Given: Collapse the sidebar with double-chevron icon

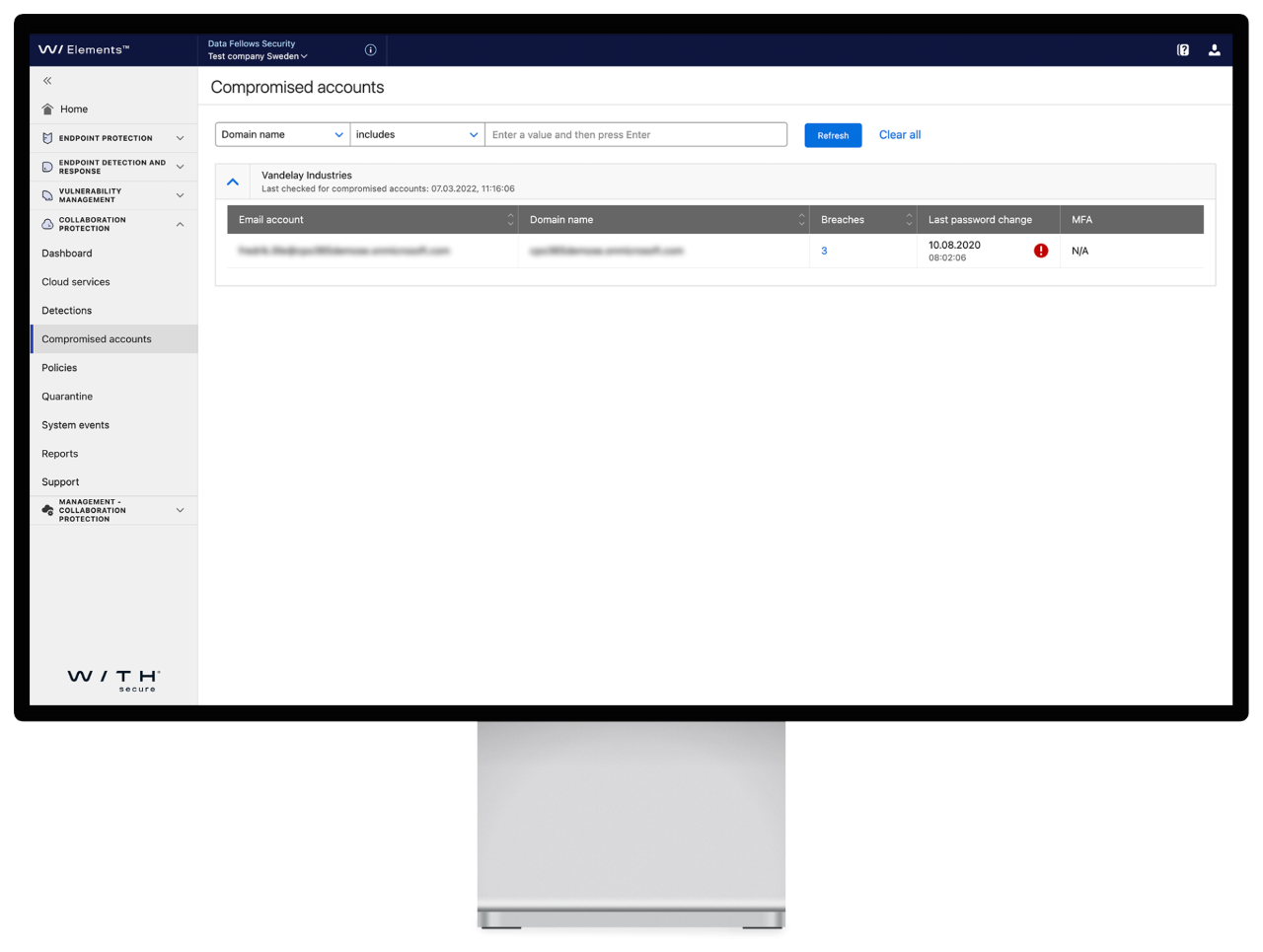Looking at the screenshot, I should pos(47,81).
